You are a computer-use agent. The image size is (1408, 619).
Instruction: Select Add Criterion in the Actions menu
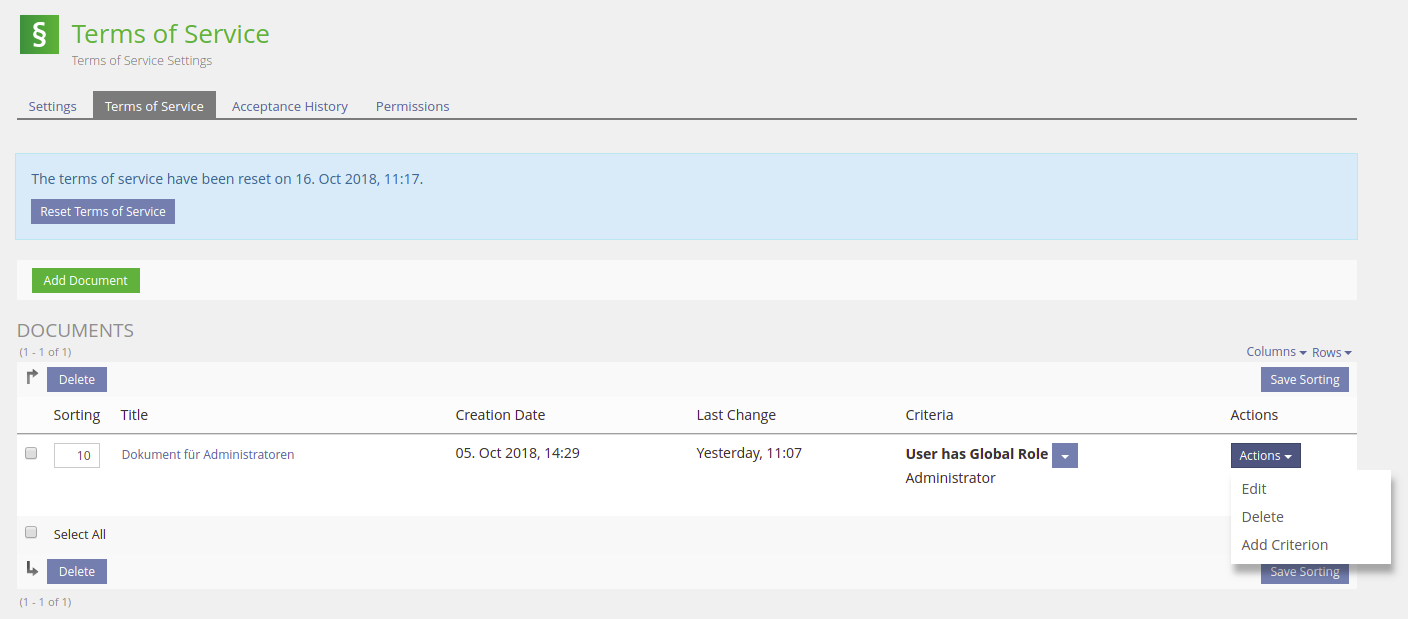pyautogui.click(x=1284, y=545)
